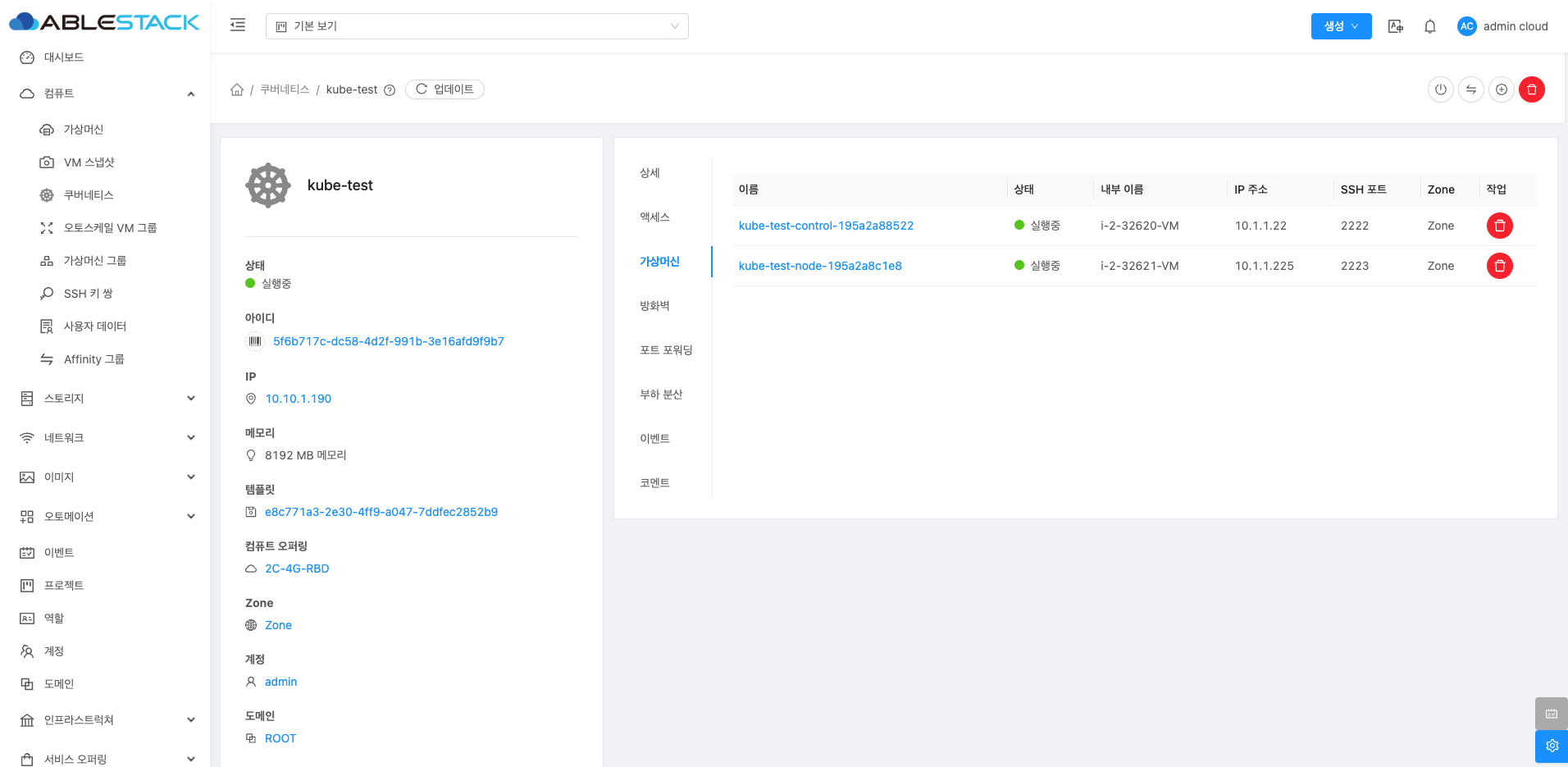Image resolution: width=1568 pixels, height=767 pixels.
Task: Switch to the 포트 포워딩 tab
Action: pyautogui.click(x=666, y=350)
